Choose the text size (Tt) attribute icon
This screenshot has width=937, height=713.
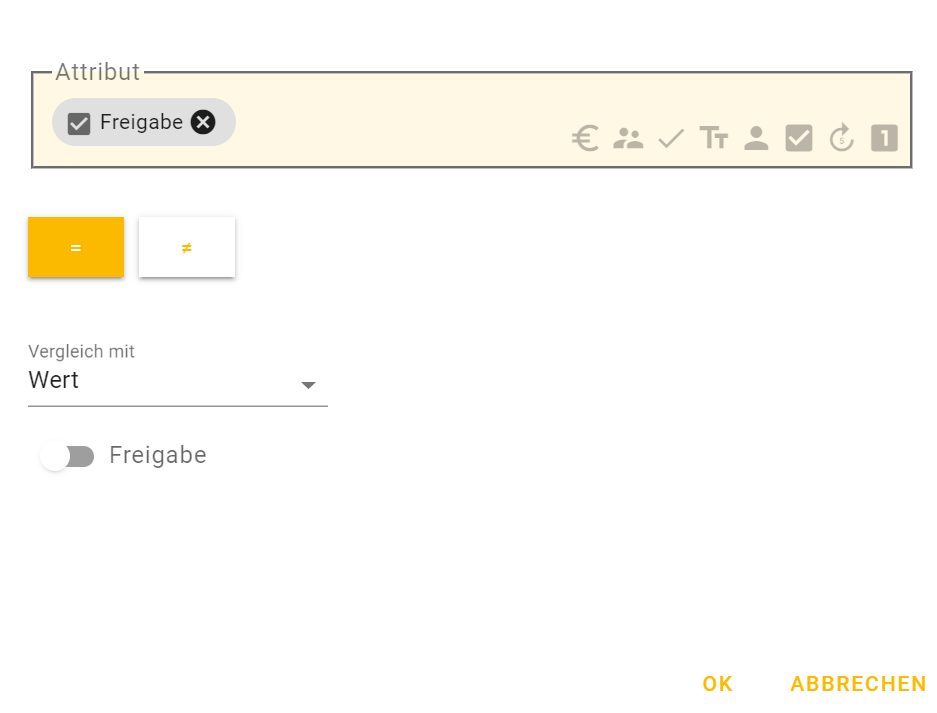[714, 138]
